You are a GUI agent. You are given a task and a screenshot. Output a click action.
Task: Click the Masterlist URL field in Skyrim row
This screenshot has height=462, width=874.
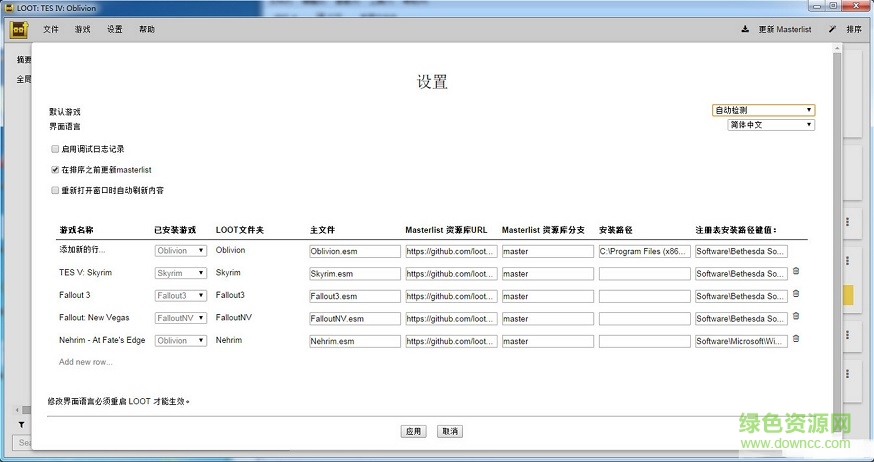(x=451, y=274)
